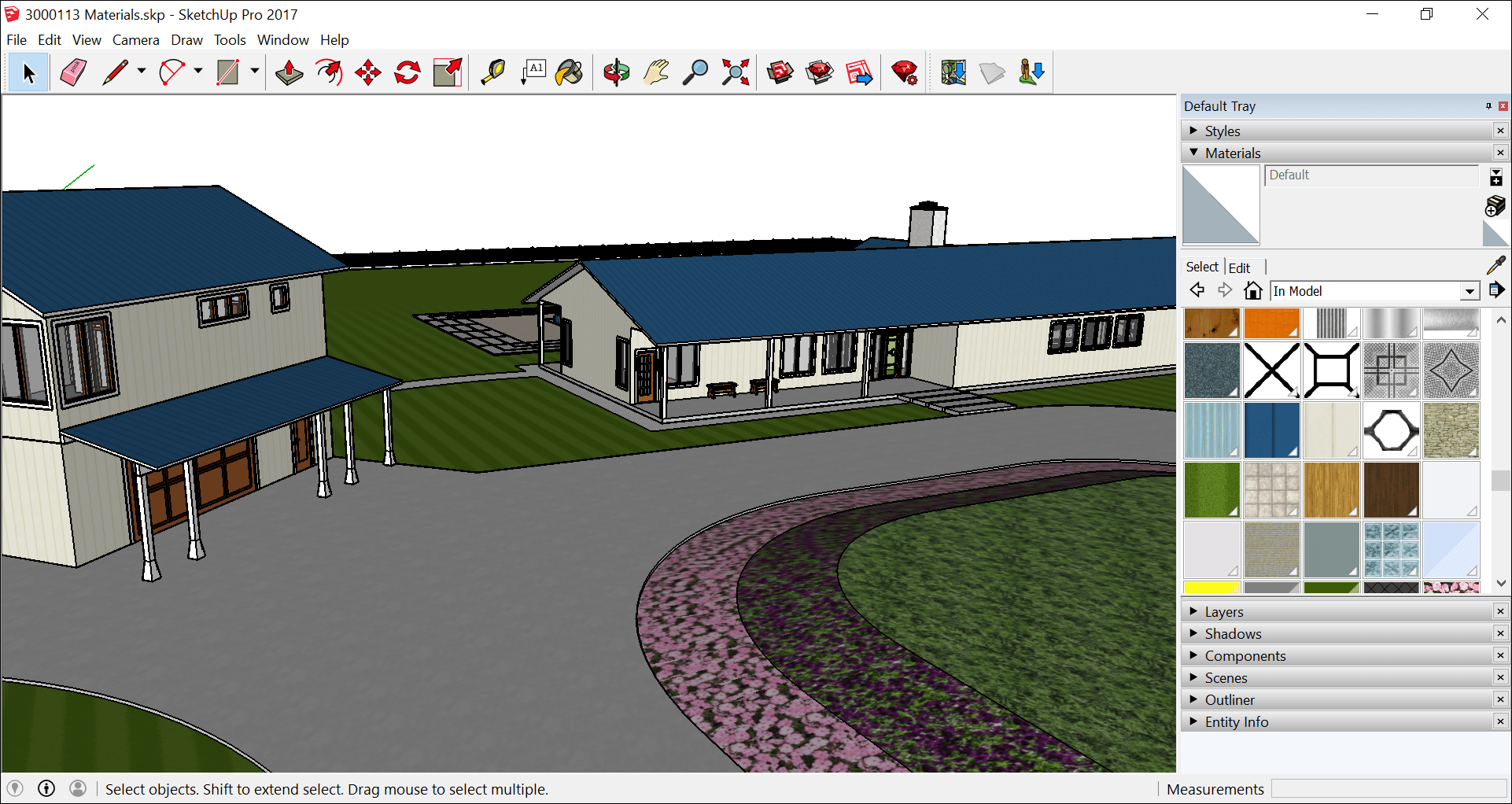Image resolution: width=1512 pixels, height=804 pixels.
Task: Select the grass material thumbnail
Action: 1211,489
